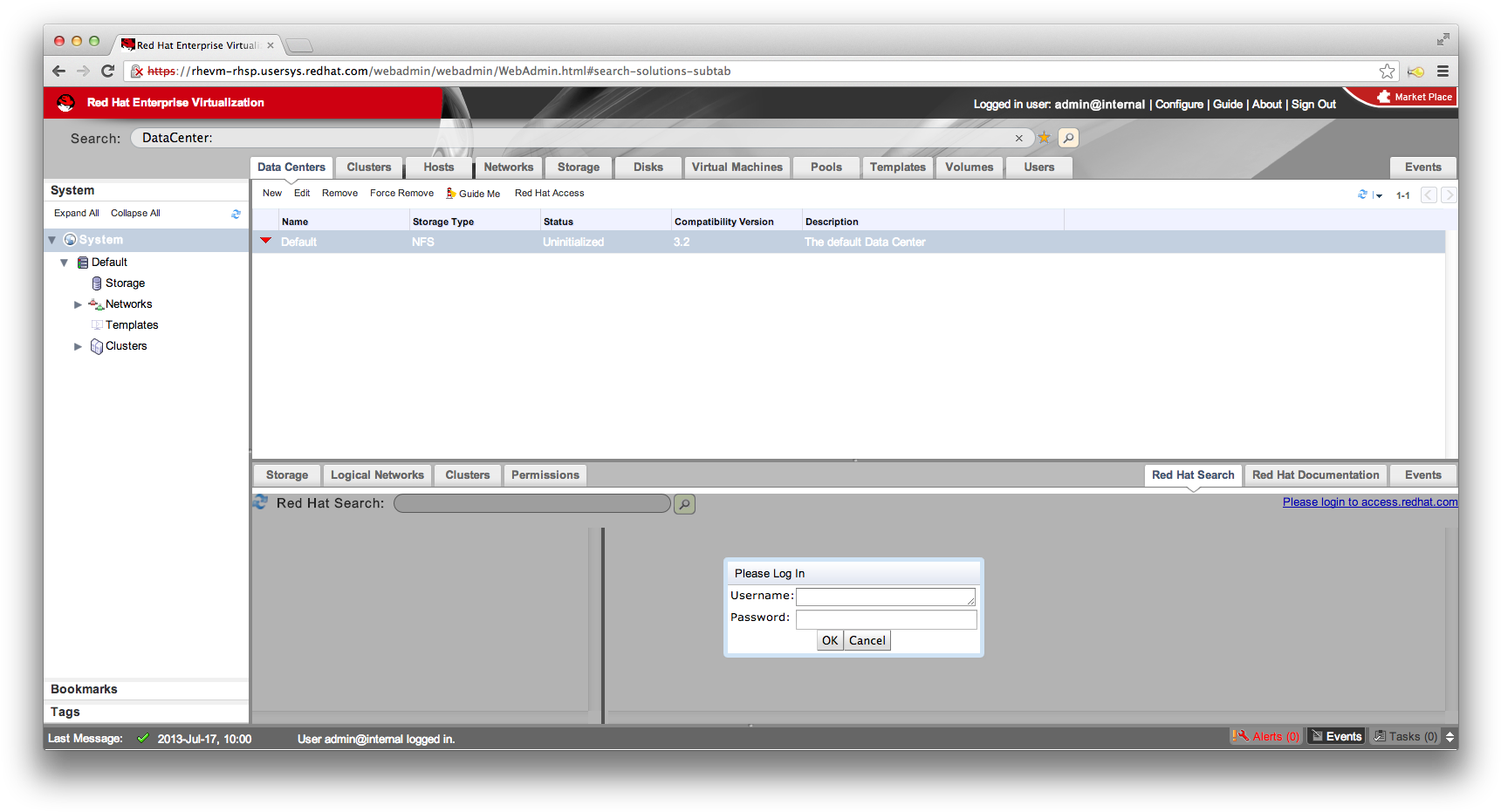The image size is (1501, 812).
Task: Switch to the Permissions sub-tab
Action: (545, 475)
